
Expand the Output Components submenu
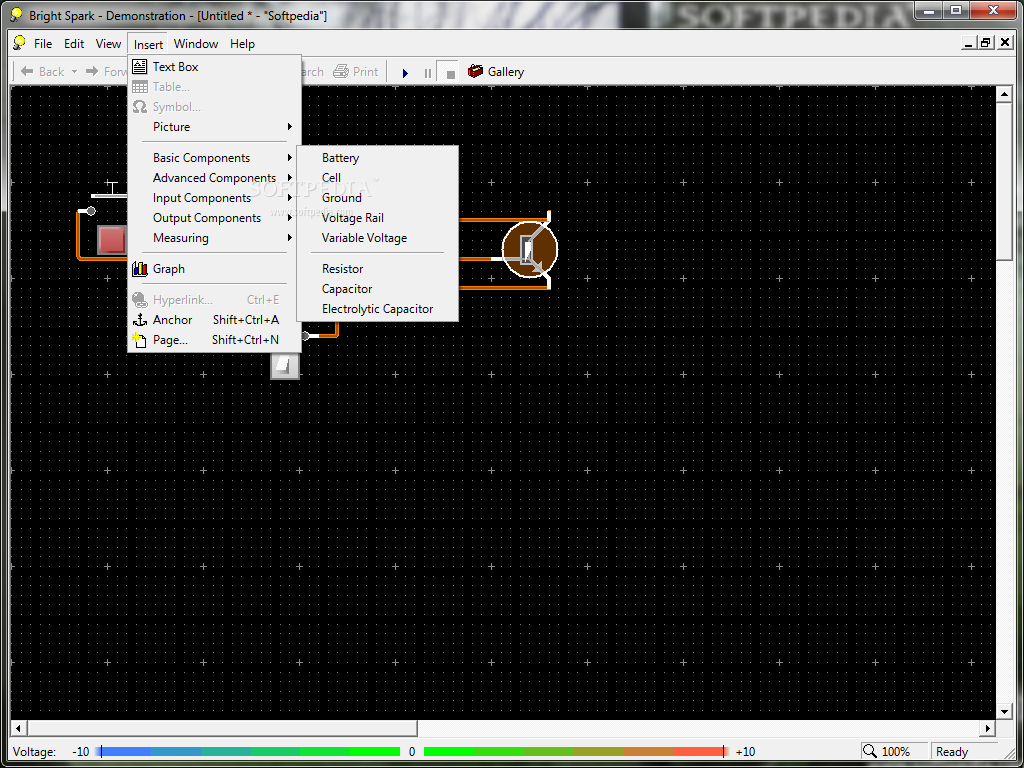tap(214, 218)
